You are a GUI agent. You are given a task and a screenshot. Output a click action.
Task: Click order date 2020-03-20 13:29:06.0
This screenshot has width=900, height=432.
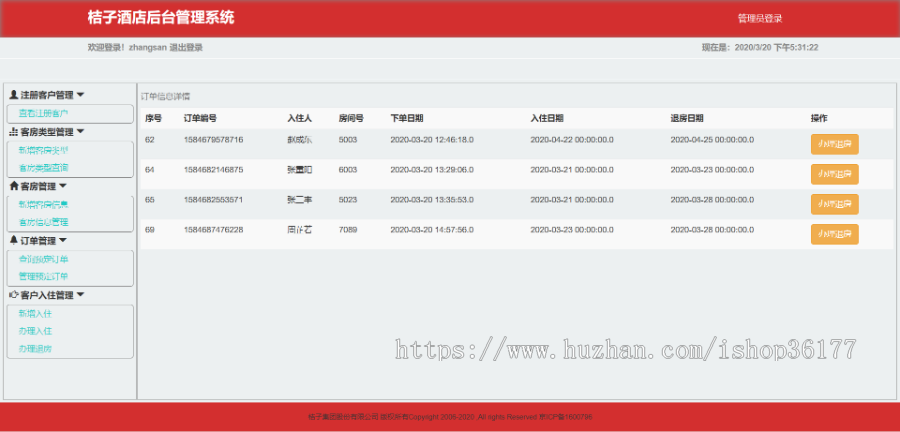(x=432, y=170)
